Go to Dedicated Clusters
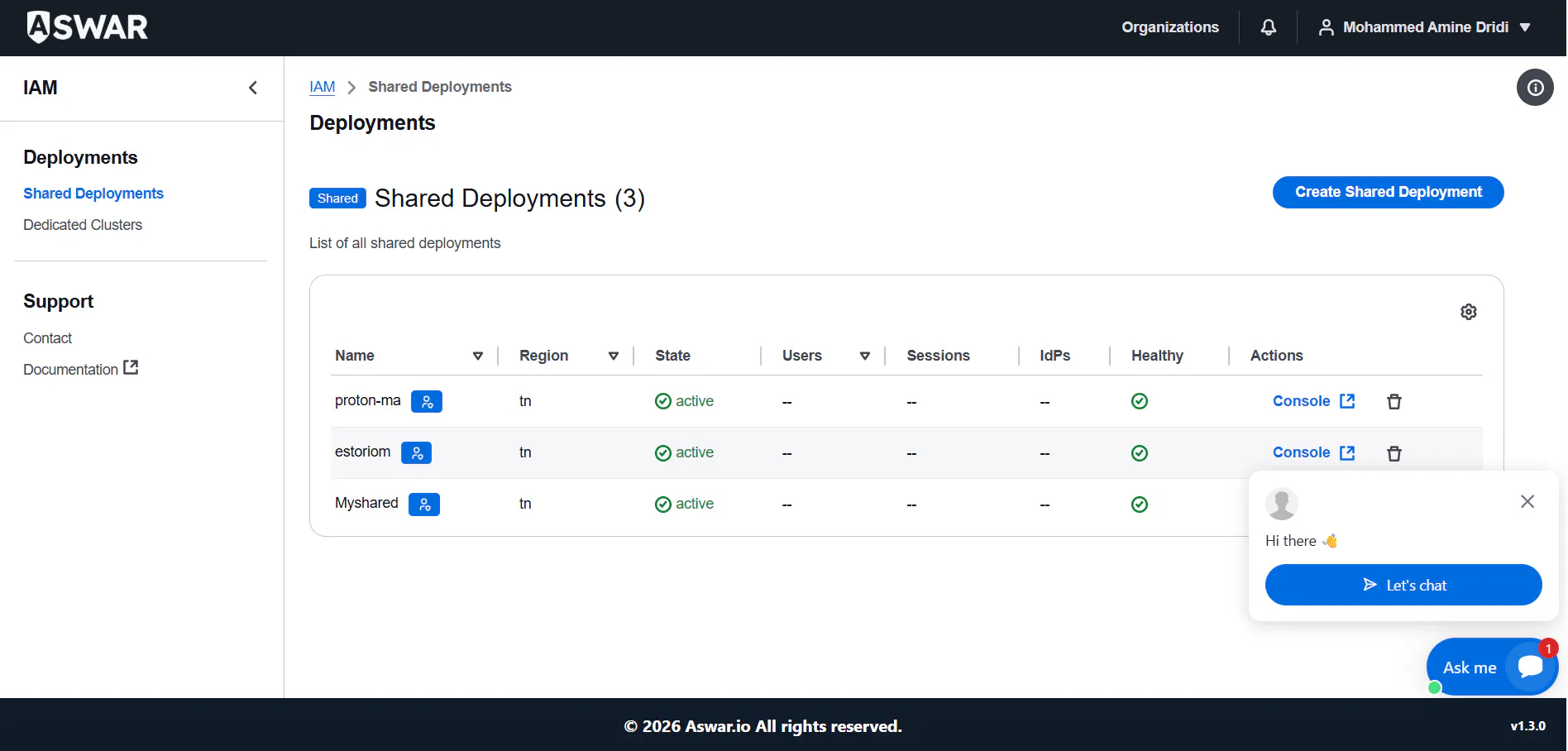1568x751 pixels. tap(83, 225)
